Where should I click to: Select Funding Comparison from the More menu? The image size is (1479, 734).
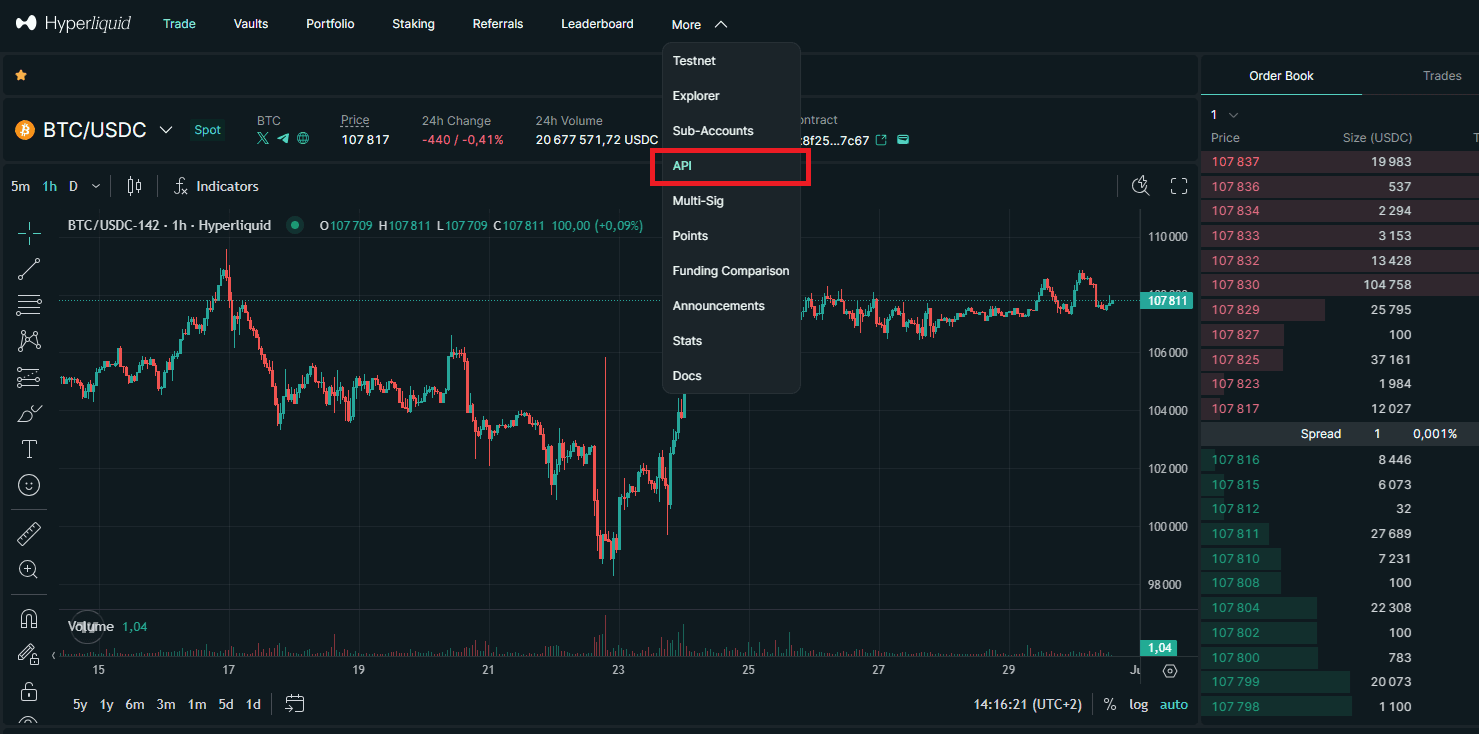point(731,271)
